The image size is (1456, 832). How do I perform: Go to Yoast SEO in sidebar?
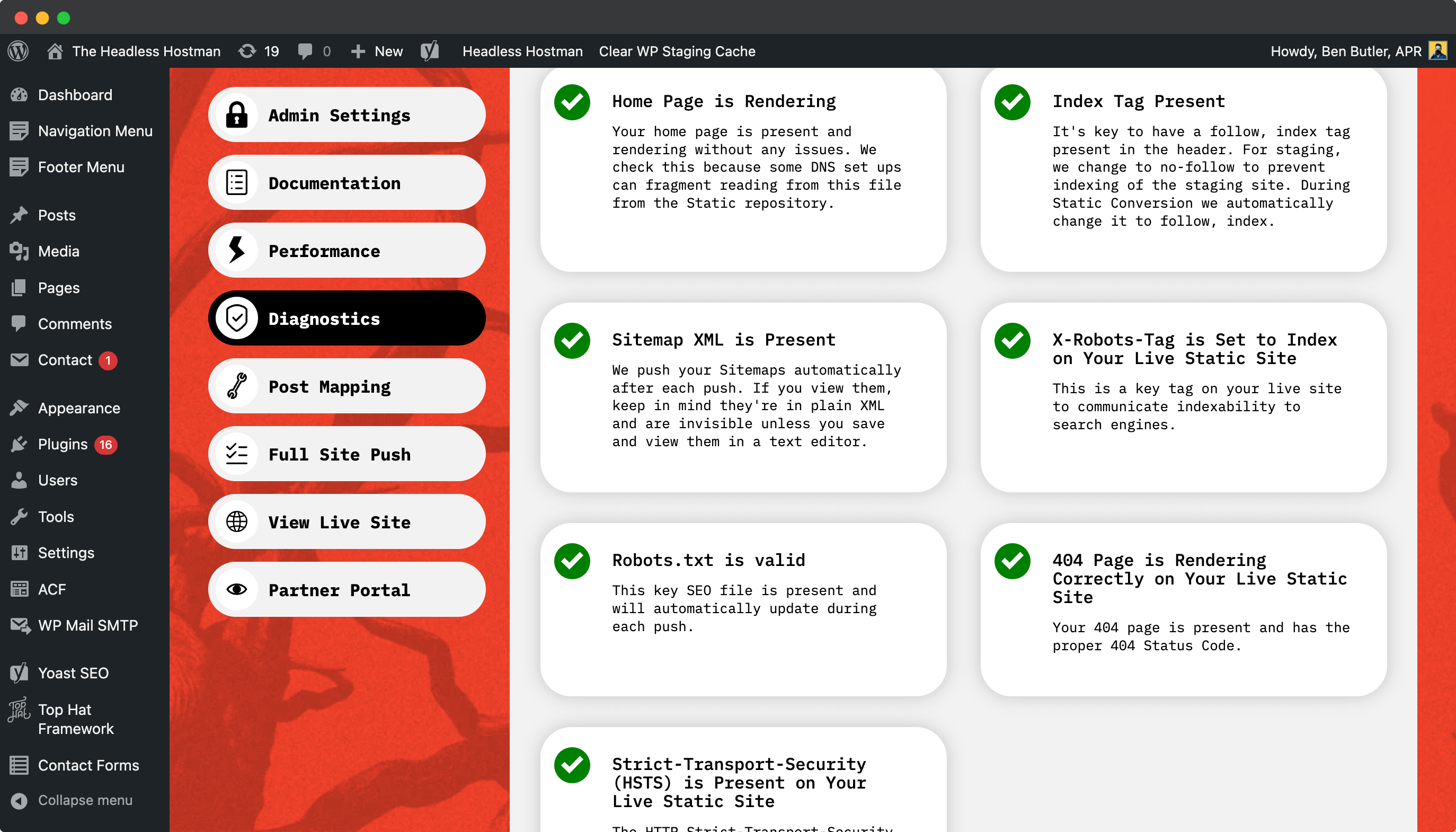coord(73,672)
